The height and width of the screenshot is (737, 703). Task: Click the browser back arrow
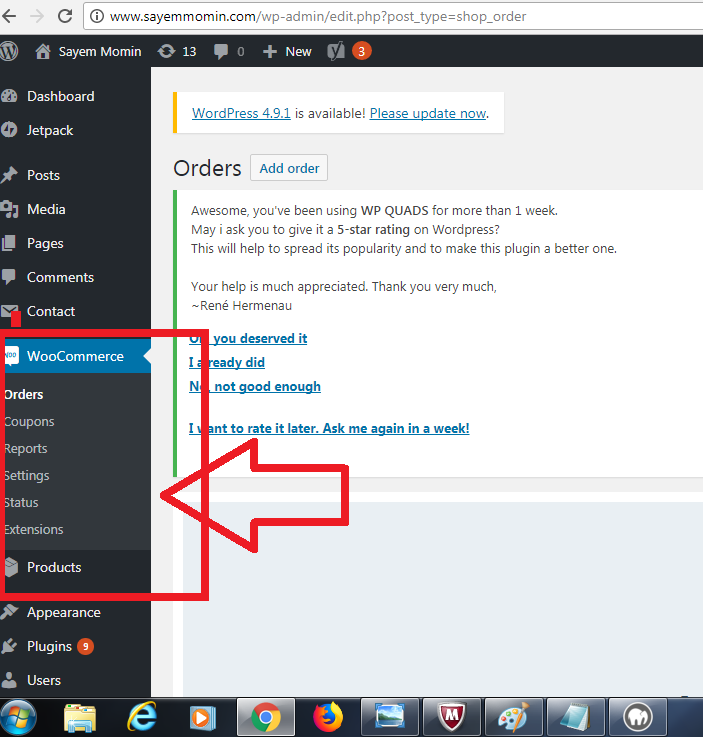(9, 16)
